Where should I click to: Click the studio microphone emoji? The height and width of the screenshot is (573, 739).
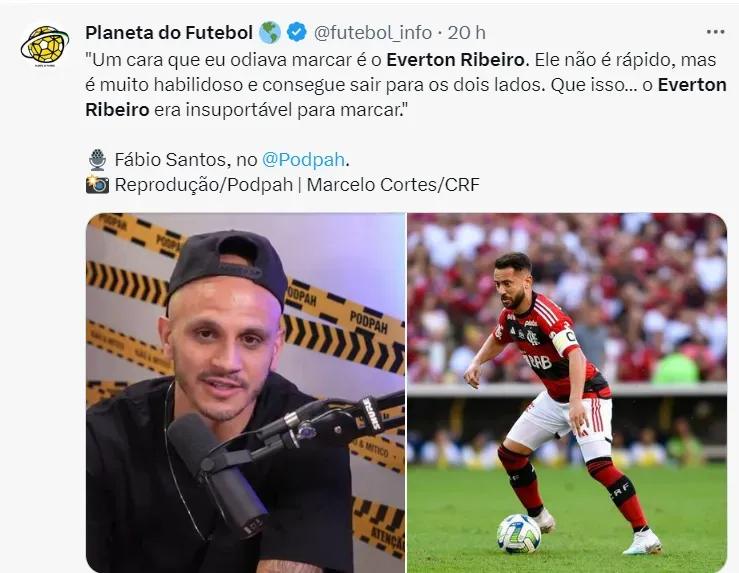click(98, 160)
